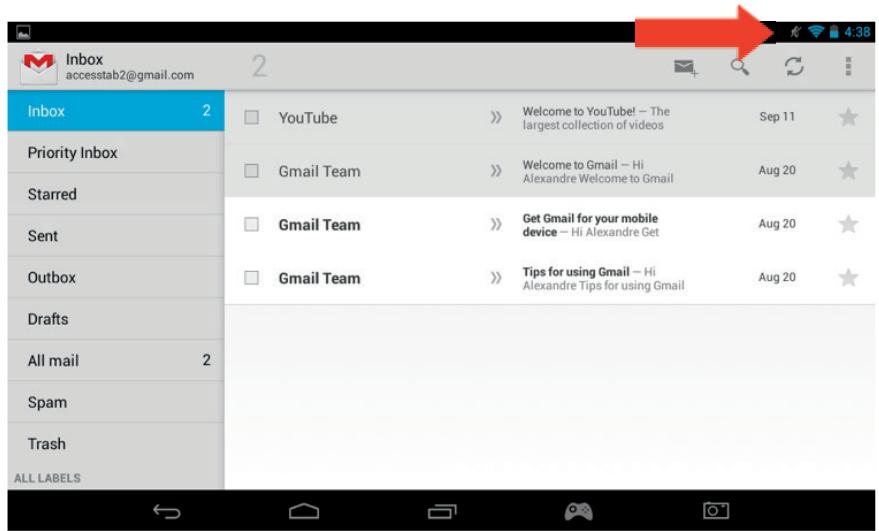Viewport: 879px width, 531px height.
Task: Star the Welcome to Gmail email
Action: (848, 170)
